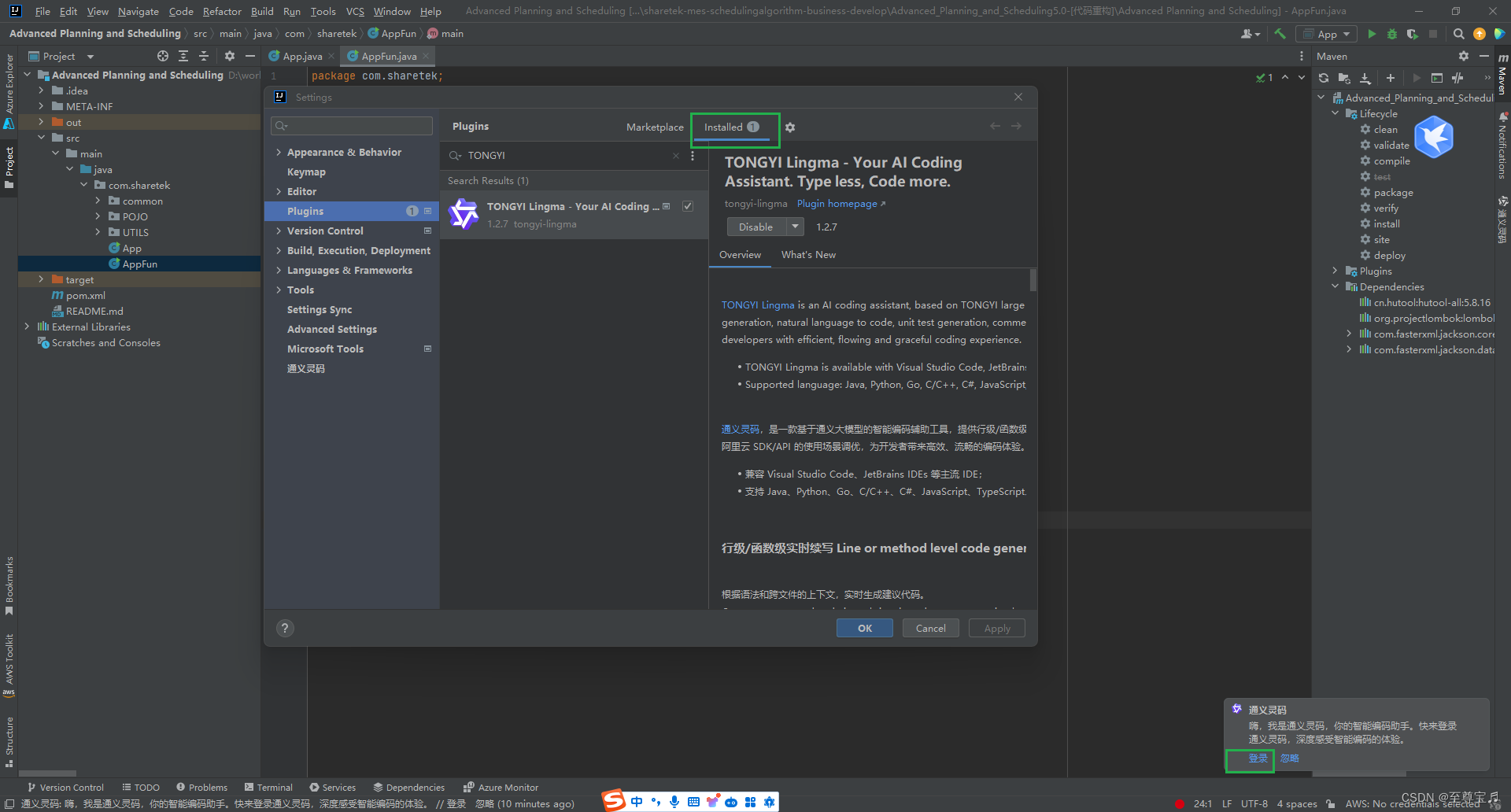Screen dimensions: 1511x812
Task: Open Bookmarks tool window
Action: coord(9,586)
